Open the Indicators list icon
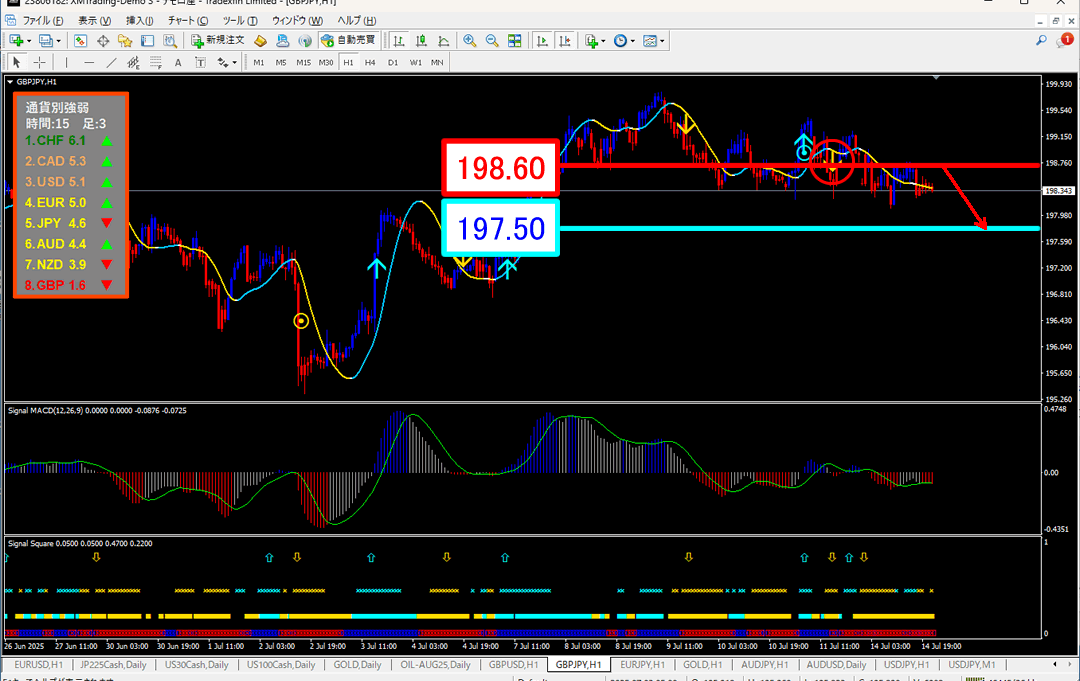 591,41
